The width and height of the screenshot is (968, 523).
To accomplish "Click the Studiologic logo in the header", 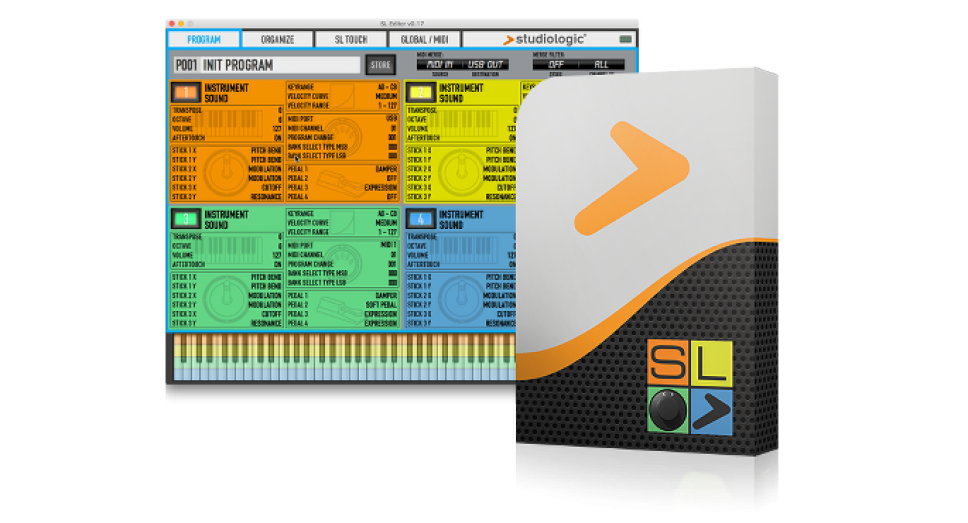I will coord(545,40).
